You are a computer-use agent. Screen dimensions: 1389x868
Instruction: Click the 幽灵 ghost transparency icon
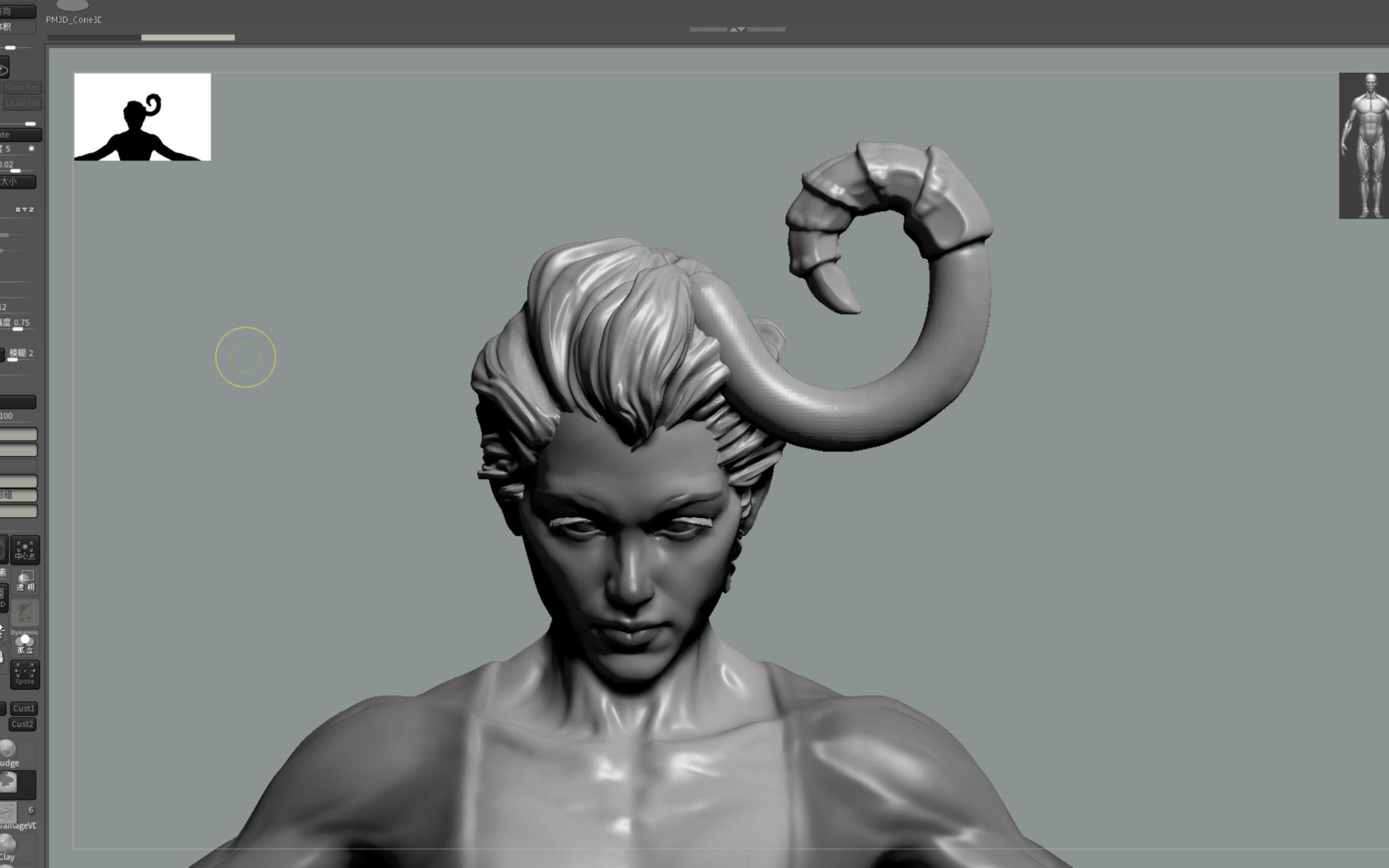pos(25,611)
